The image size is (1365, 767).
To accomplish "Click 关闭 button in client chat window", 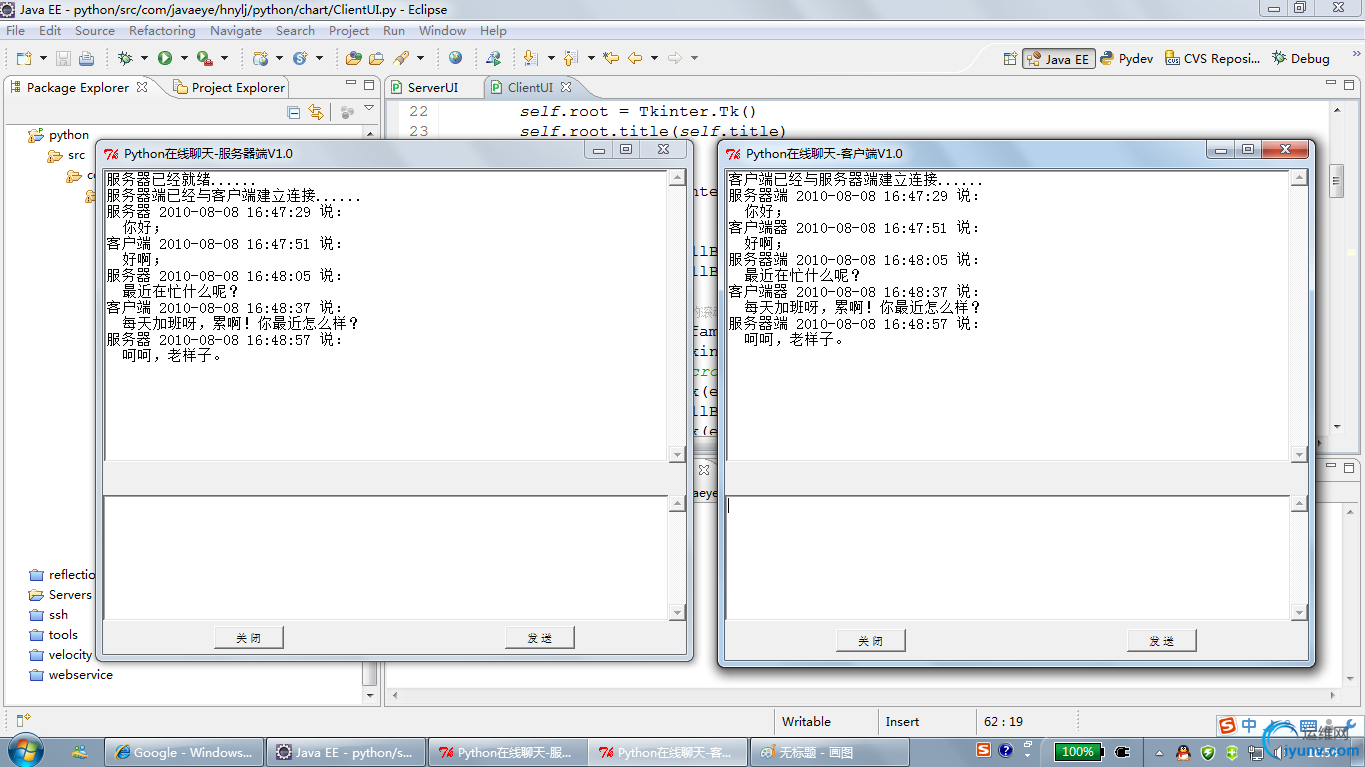I will pyautogui.click(x=871, y=641).
